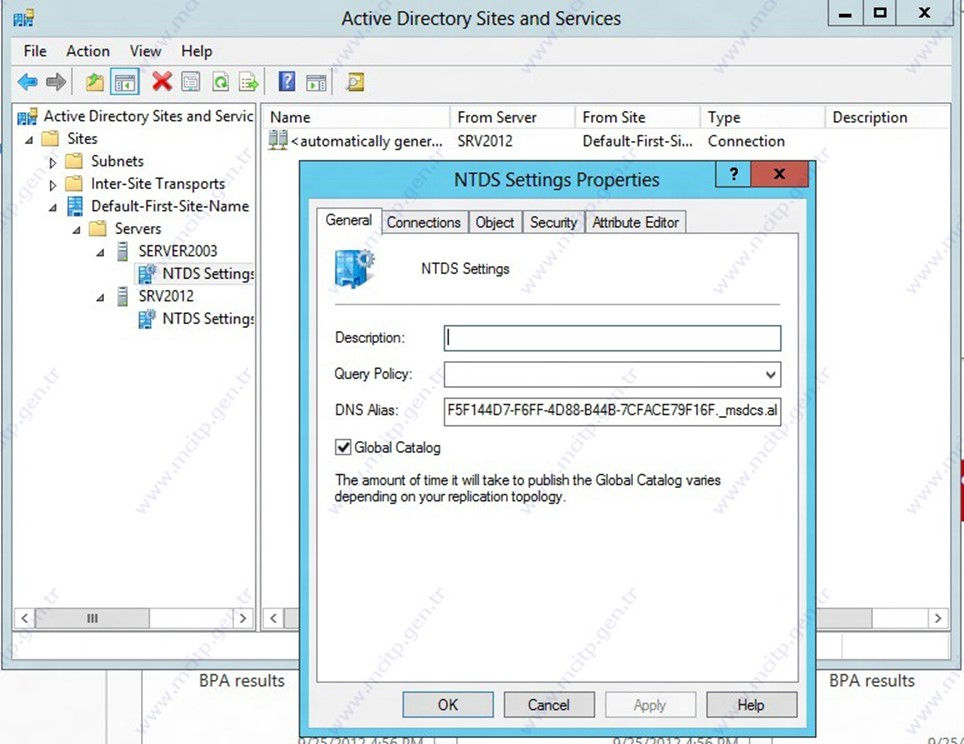Toggle Show/Hide Console Tree toolbar icon
Image resolution: width=964 pixels, height=744 pixels.
pyautogui.click(x=125, y=82)
